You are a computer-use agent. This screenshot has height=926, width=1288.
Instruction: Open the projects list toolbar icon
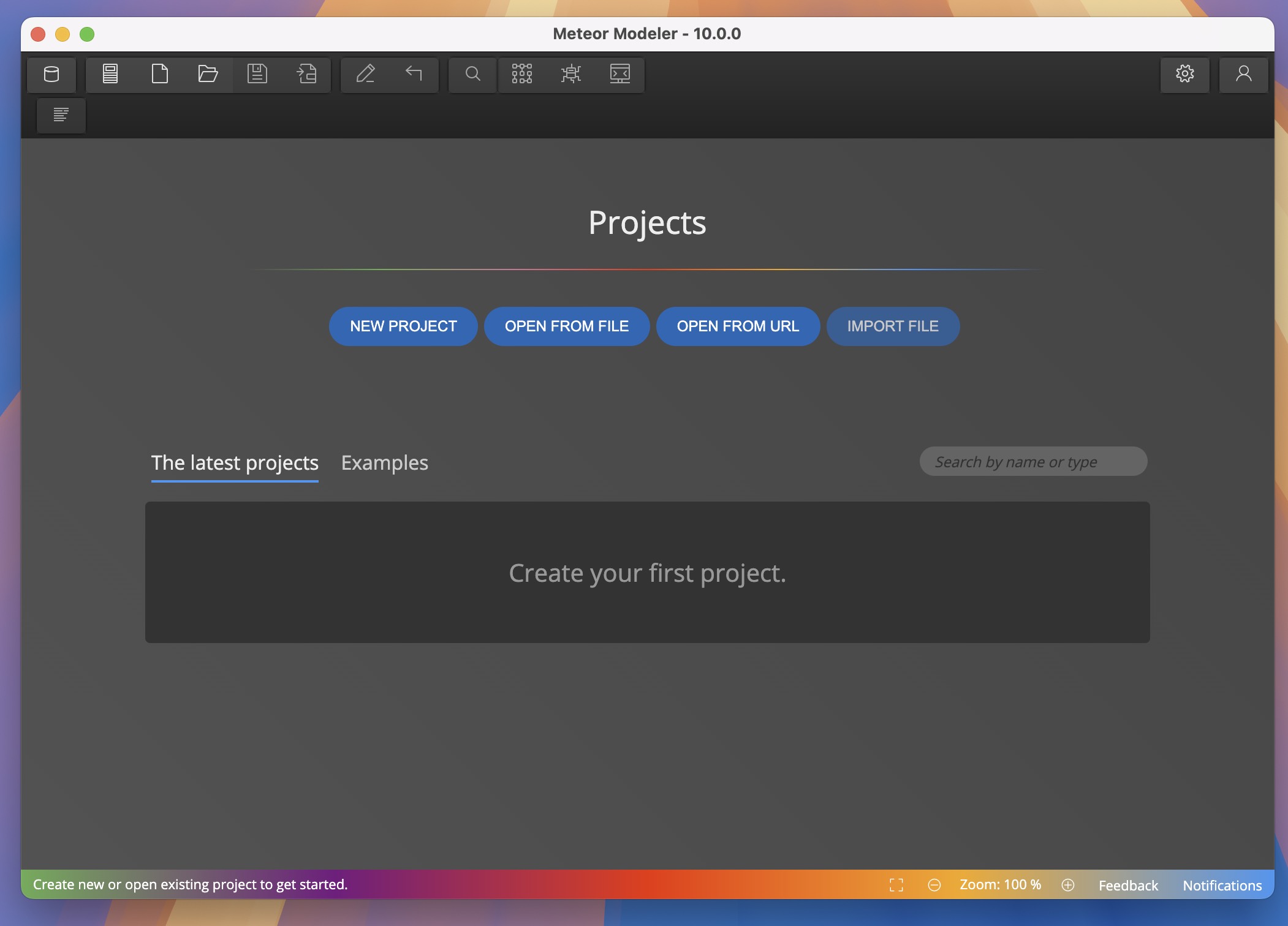tap(110, 74)
